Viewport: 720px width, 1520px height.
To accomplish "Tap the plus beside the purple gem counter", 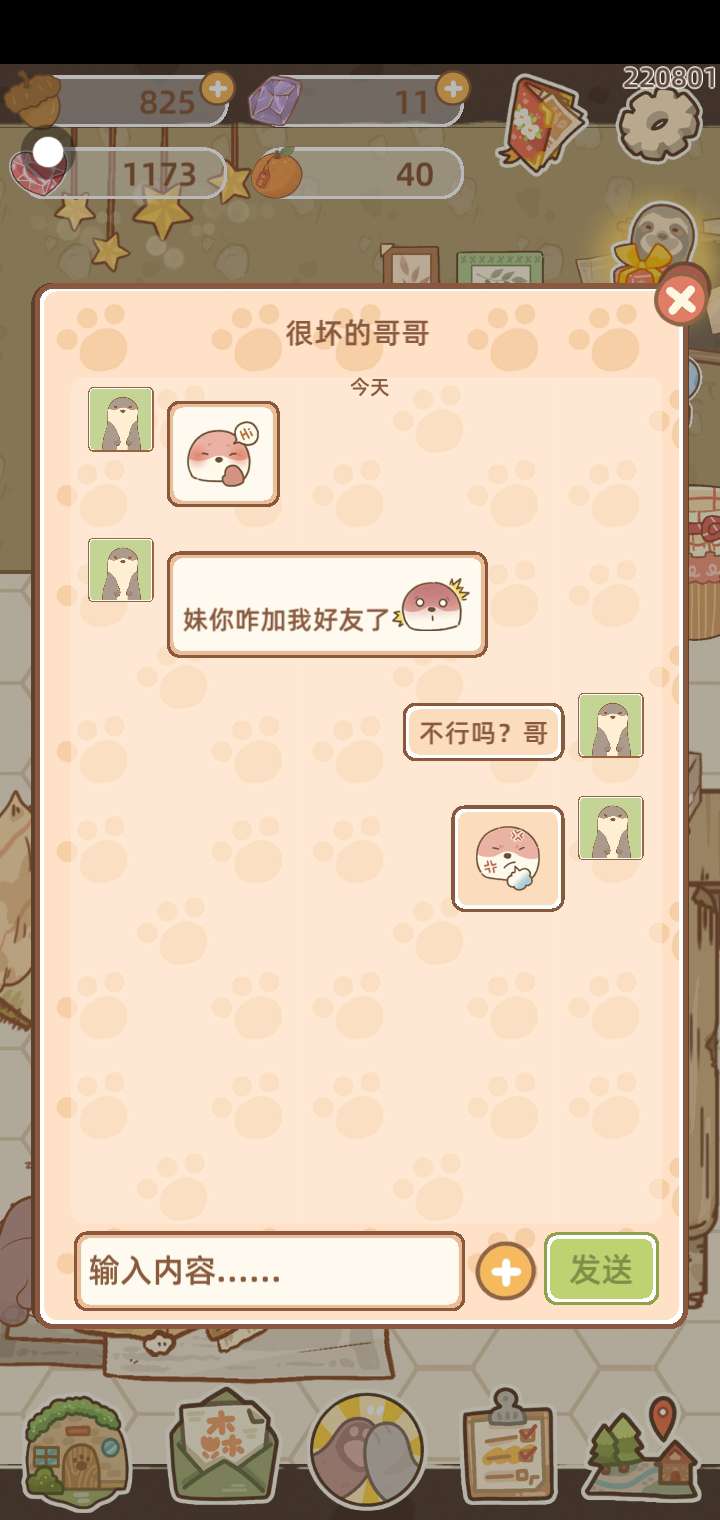I will click(x=453, y=88).
